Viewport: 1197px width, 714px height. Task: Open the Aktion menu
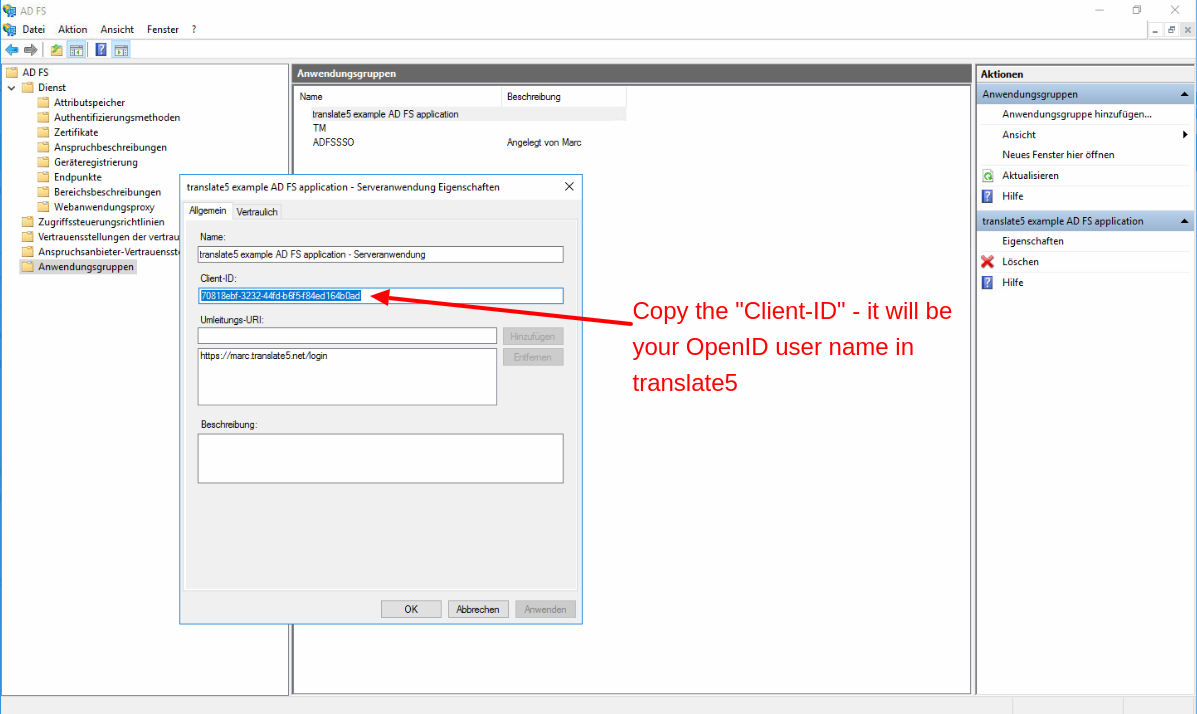point(73,30)
